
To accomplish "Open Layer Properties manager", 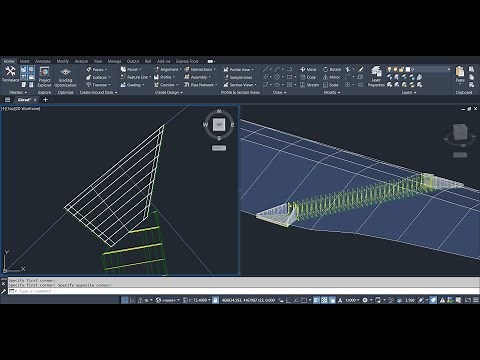I will pos(376,77).
